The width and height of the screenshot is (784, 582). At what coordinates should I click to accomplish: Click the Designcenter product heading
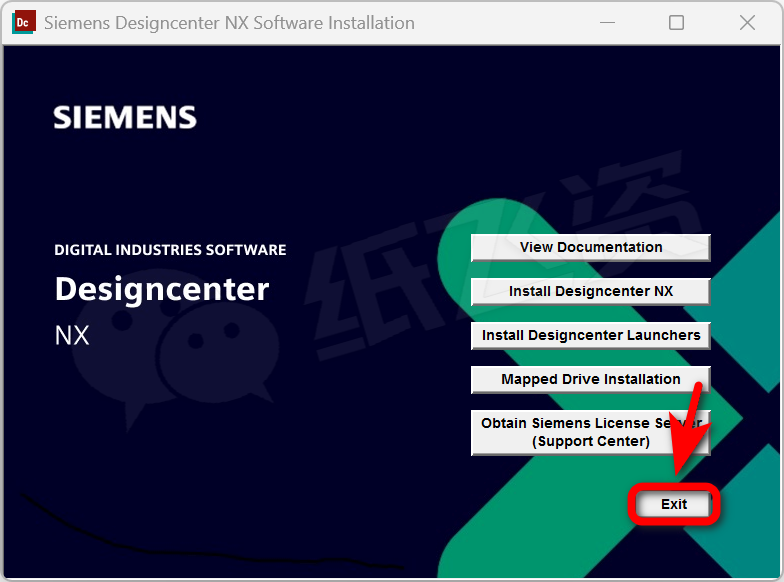point(162,289)
